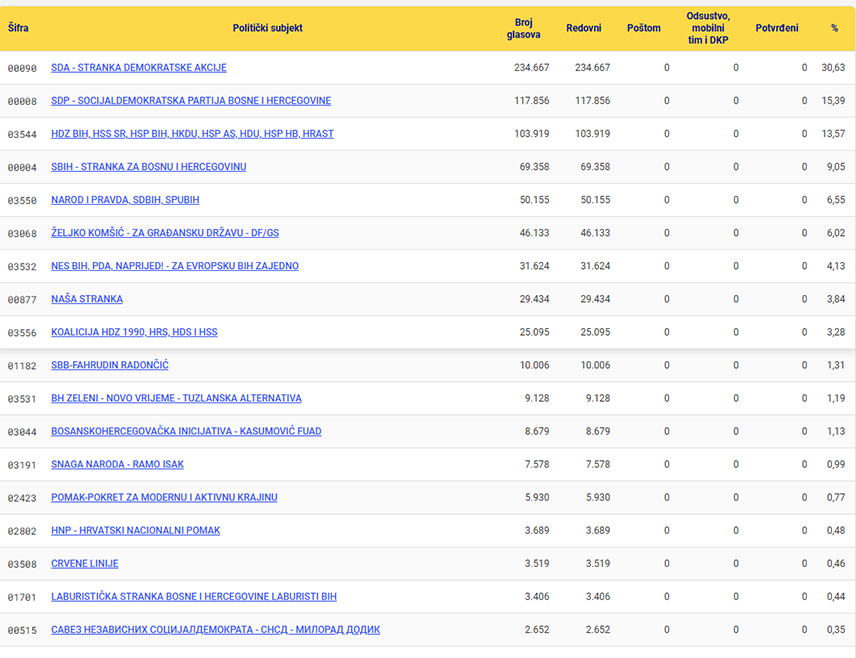Open the Naša Stranka link
The height and width of the screenshot is (658, 856).
click(87, 299)
